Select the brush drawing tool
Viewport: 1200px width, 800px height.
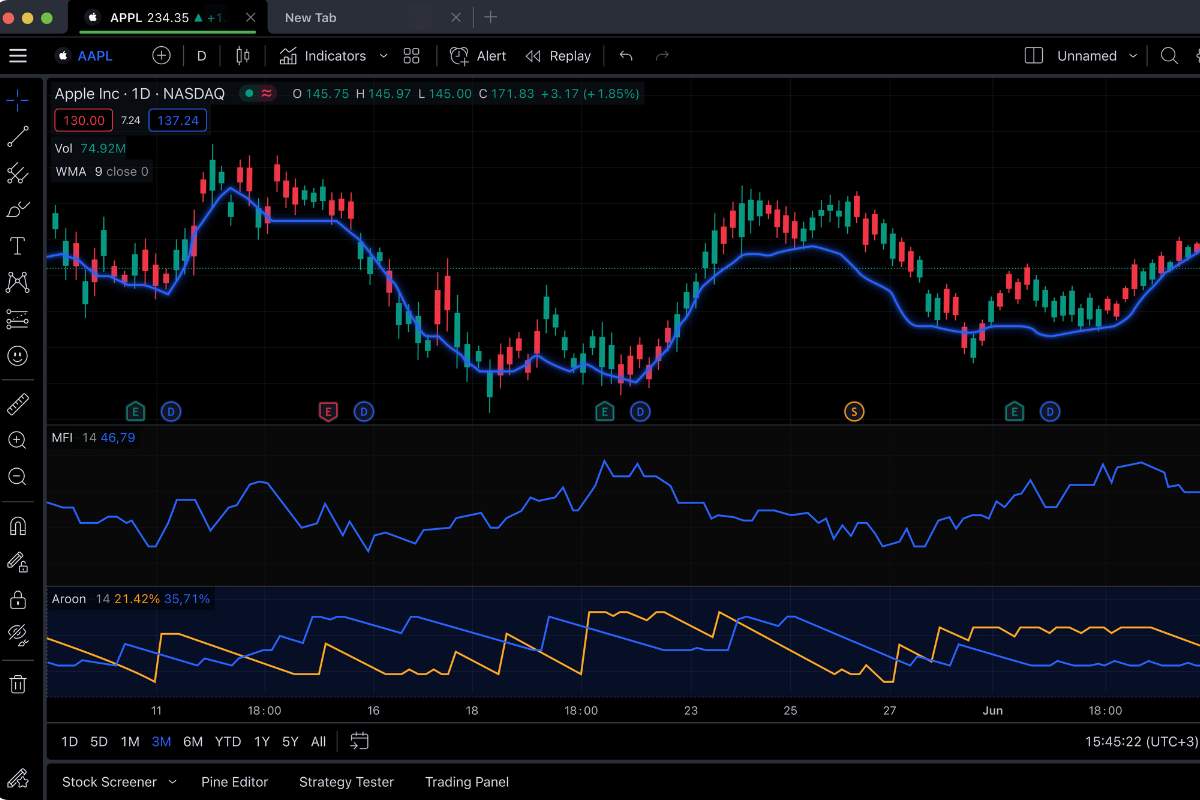tap(17, 209)
